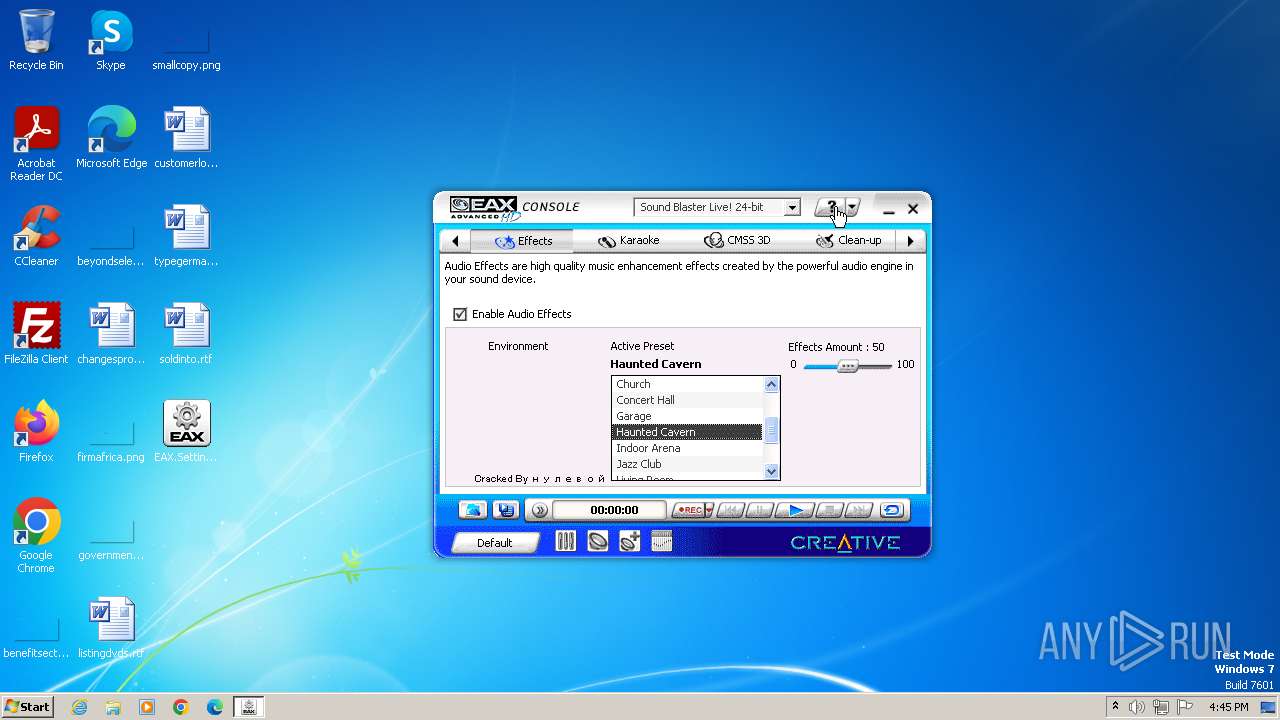The height and width of the screenshot is (720, 1280).
Task: Open the REC options dropdown arrow
Action: click(709, 510)
